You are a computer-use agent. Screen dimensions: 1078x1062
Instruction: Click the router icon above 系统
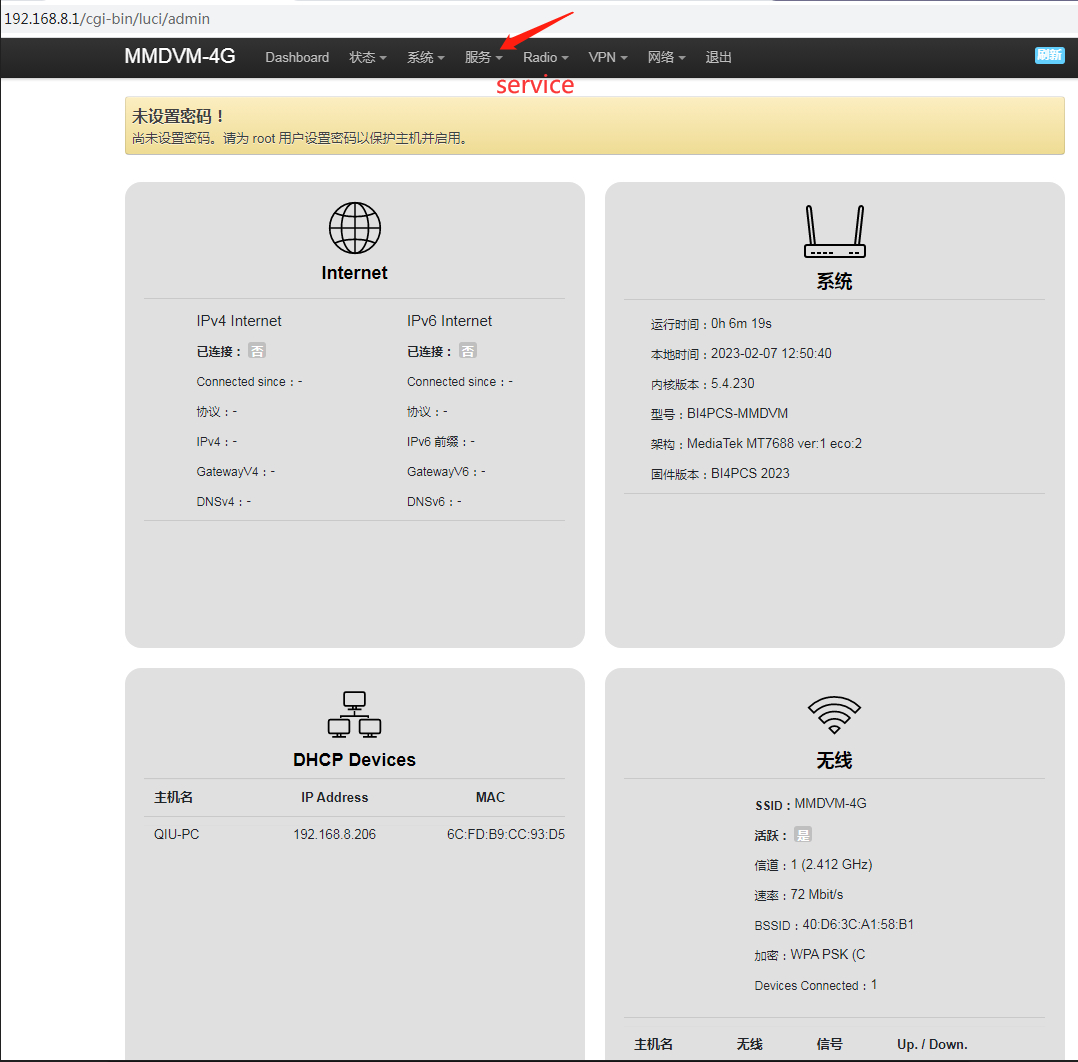[834, 232]
